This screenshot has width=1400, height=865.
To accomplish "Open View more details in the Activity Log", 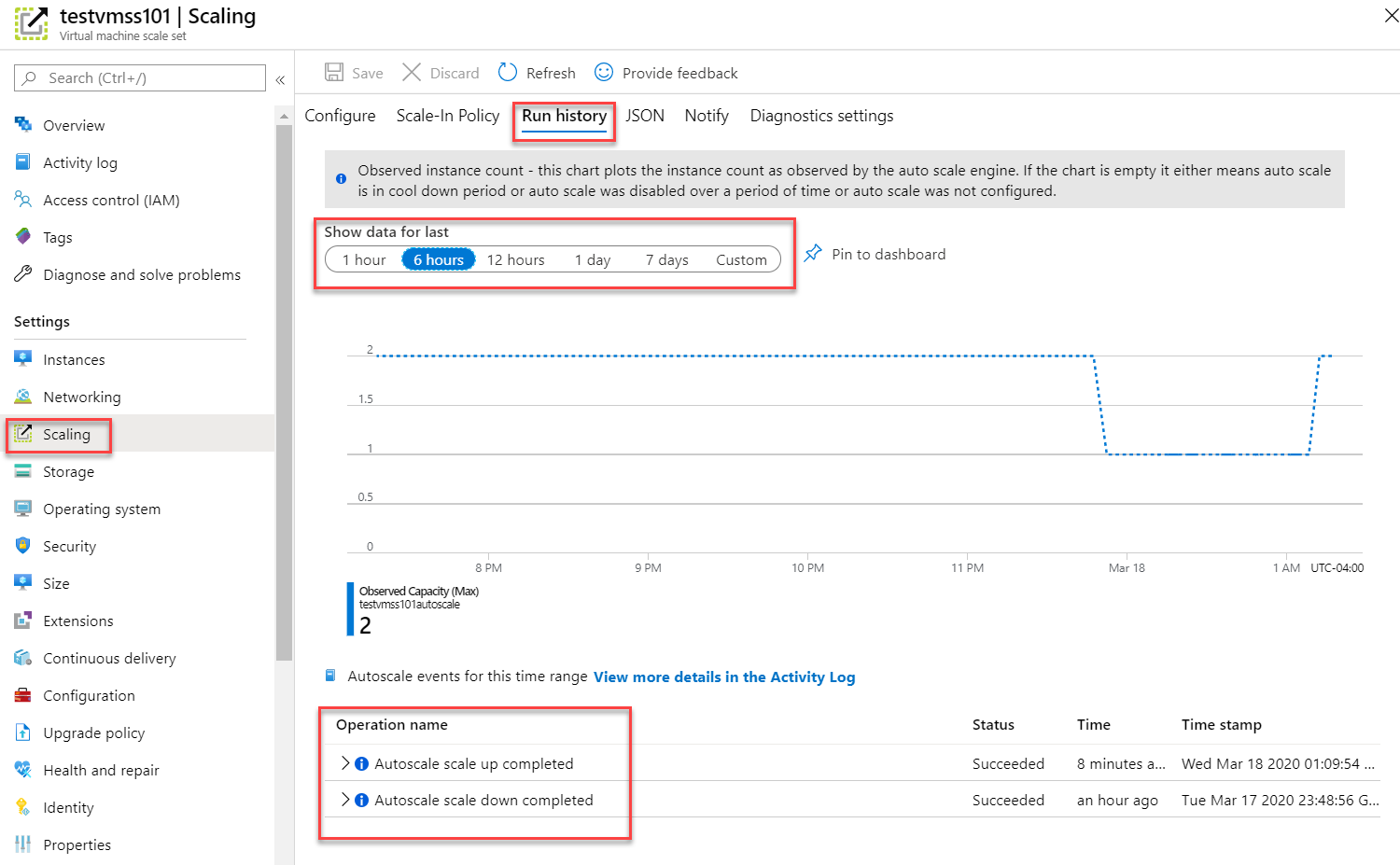I will coord(724,677).
